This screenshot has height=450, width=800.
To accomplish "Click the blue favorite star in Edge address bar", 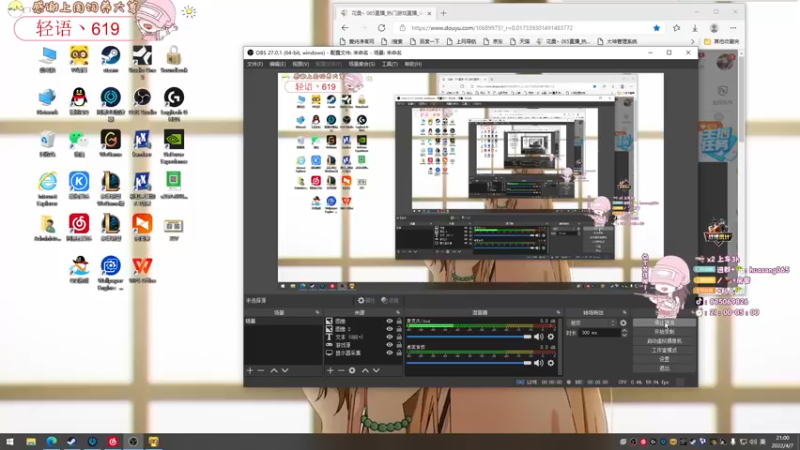I will click(x=657, y=28).
